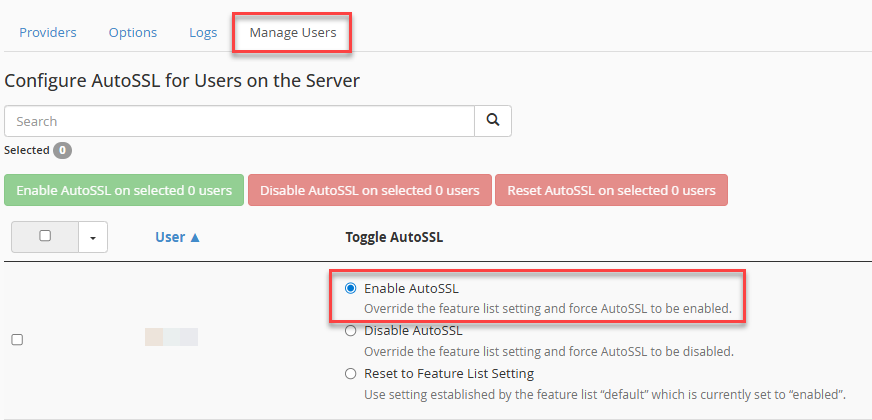Choose Reset to Feature List Setting radio
Viewport: 872px width, 420px height.
[x=350, y=373]
